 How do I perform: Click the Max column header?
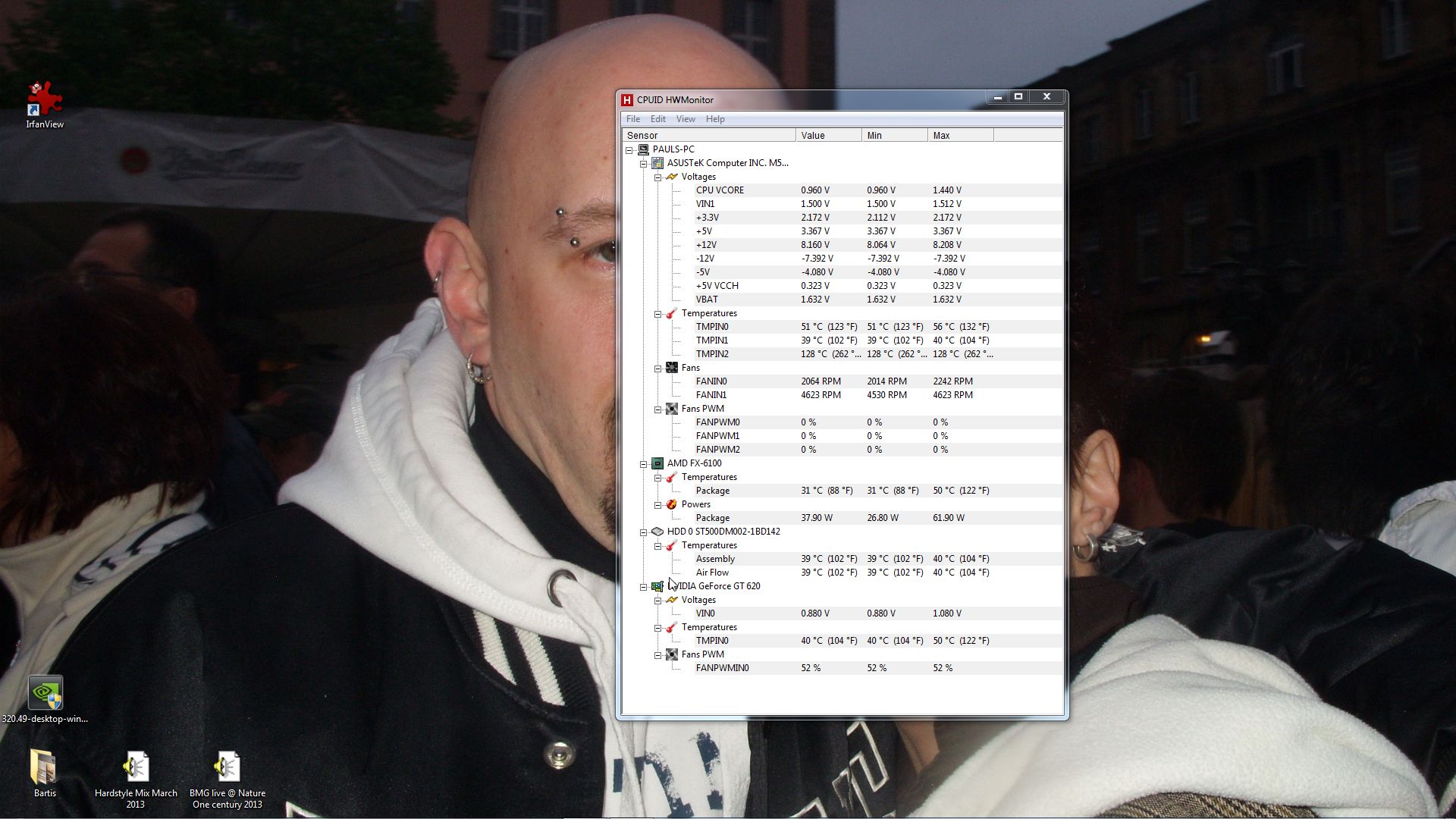tap(959, 136)
